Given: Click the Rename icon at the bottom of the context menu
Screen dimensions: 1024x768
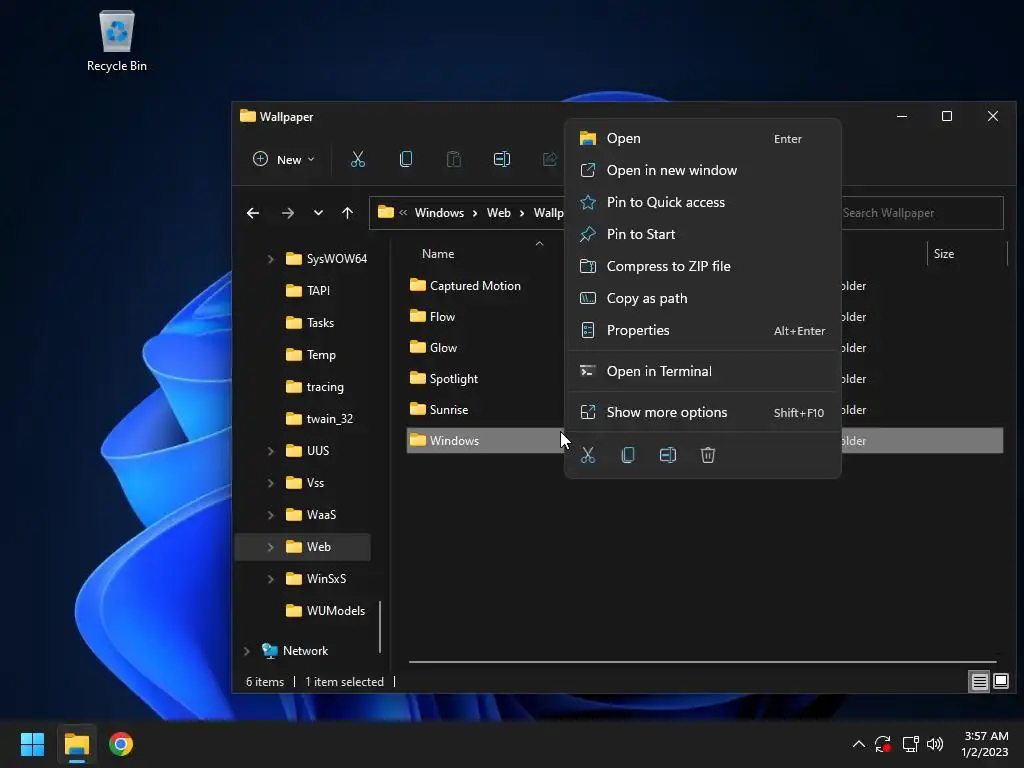Looking at the screenshot, I should pyautogui.click(x=667, y=455).
